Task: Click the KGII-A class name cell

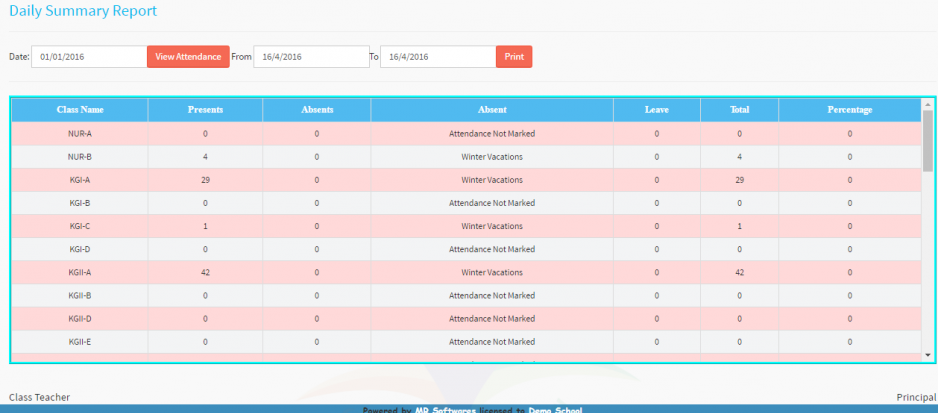Action: [80, 273]
